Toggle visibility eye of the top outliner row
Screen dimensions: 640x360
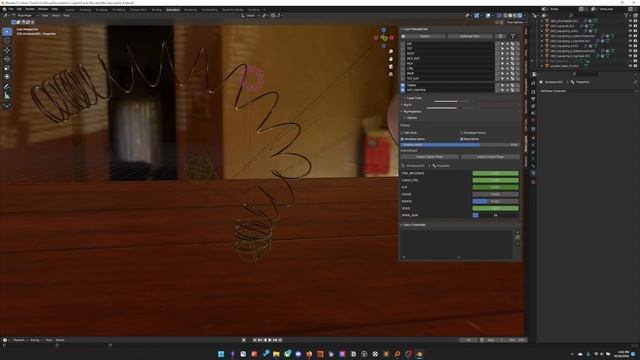[631, 21]
